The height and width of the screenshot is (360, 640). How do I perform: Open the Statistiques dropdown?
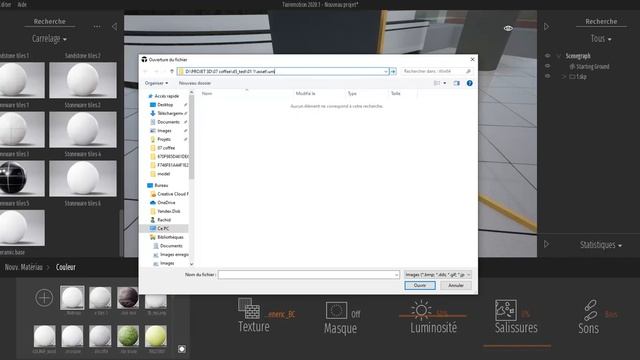(x=601, y=245)
